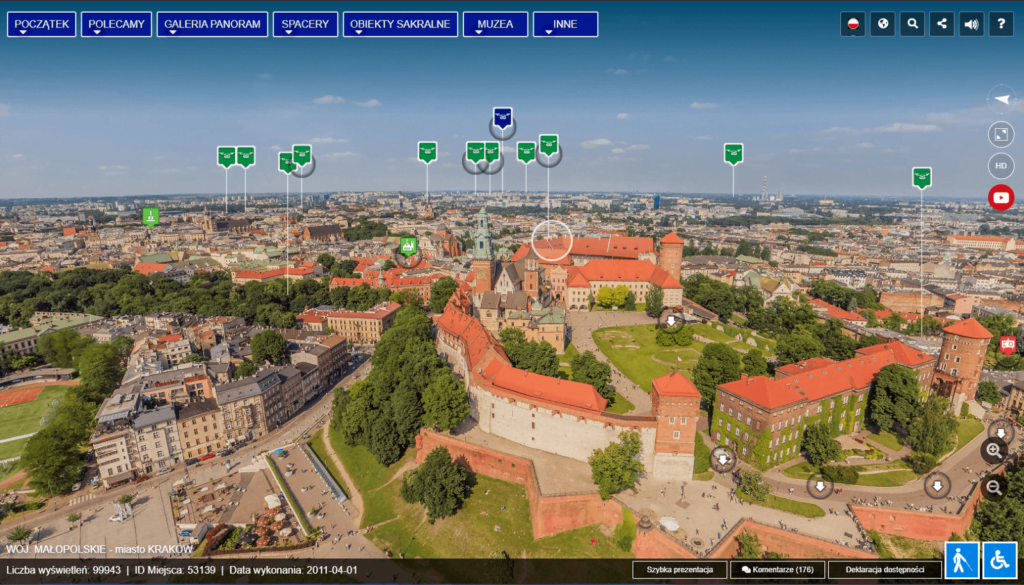Open the POLECAMY dropdown menu
Viewport: 1024px width, 585px height.
[x=116, y=24]
